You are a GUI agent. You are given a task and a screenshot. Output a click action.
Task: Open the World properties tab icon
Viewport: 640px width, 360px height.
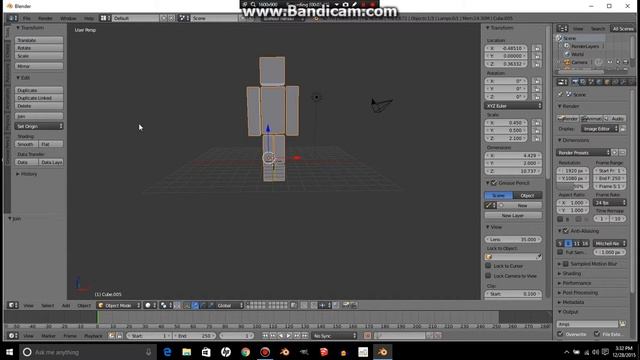599,82
